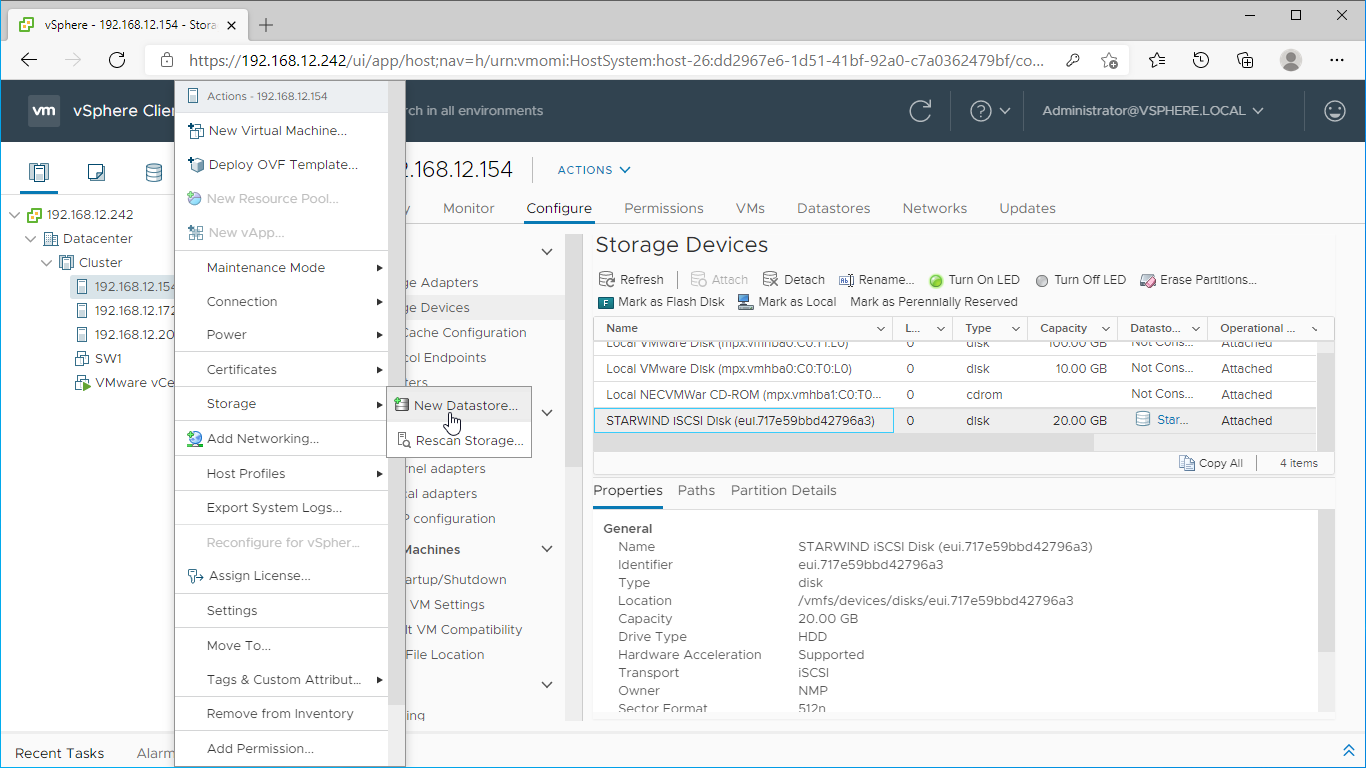Switch to the Datastores tab

pos(833,208)
